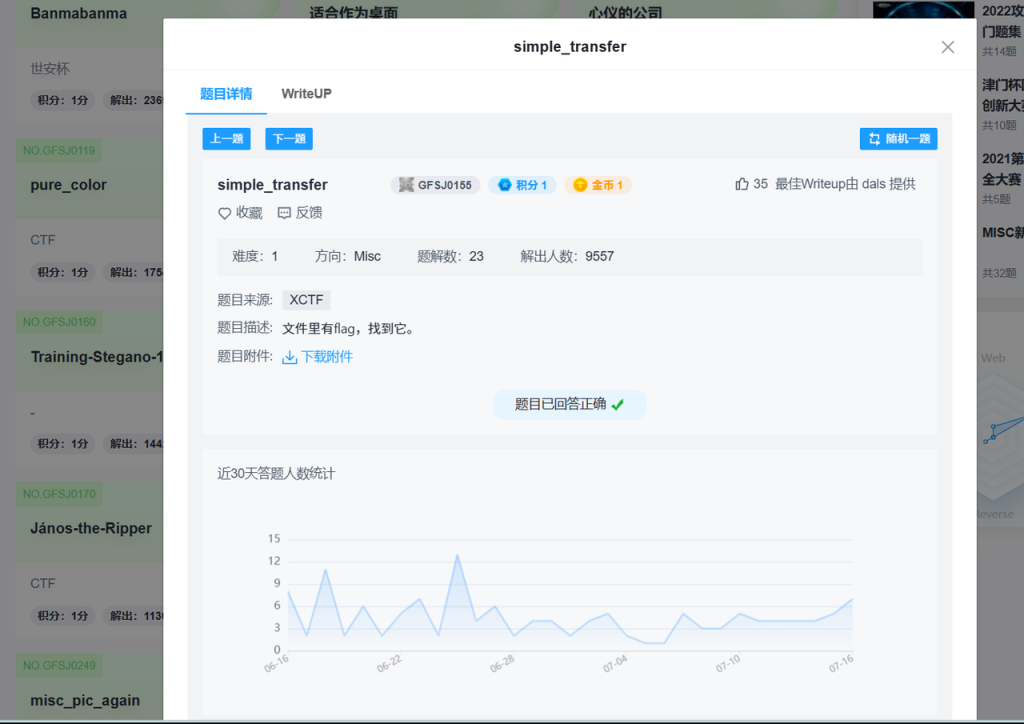Open the János-the-Ripper challenge card
This screenshot has width=1024, height=724.
(91, 528)
